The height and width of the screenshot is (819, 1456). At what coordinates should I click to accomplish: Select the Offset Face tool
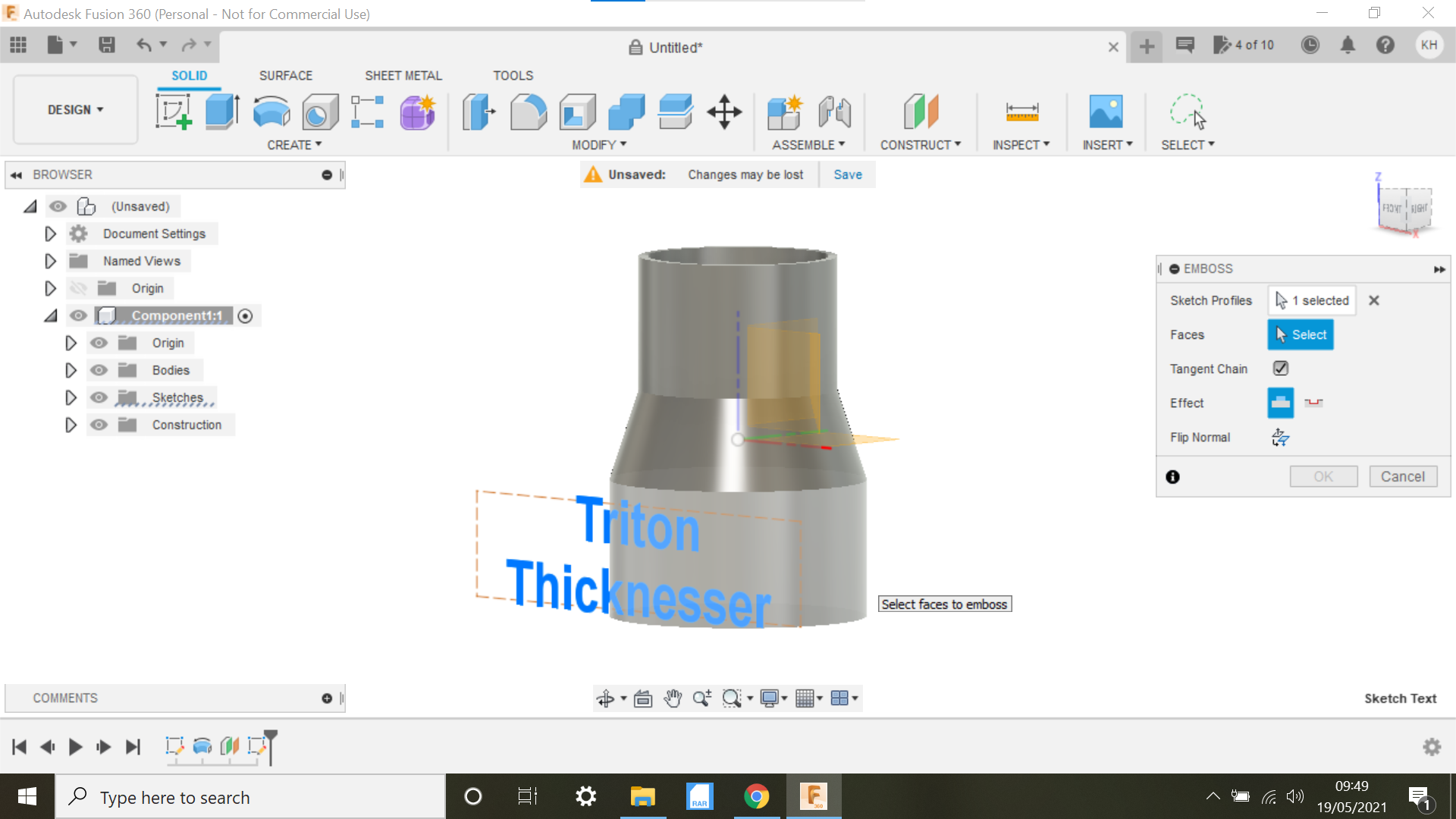coord(675,112)
